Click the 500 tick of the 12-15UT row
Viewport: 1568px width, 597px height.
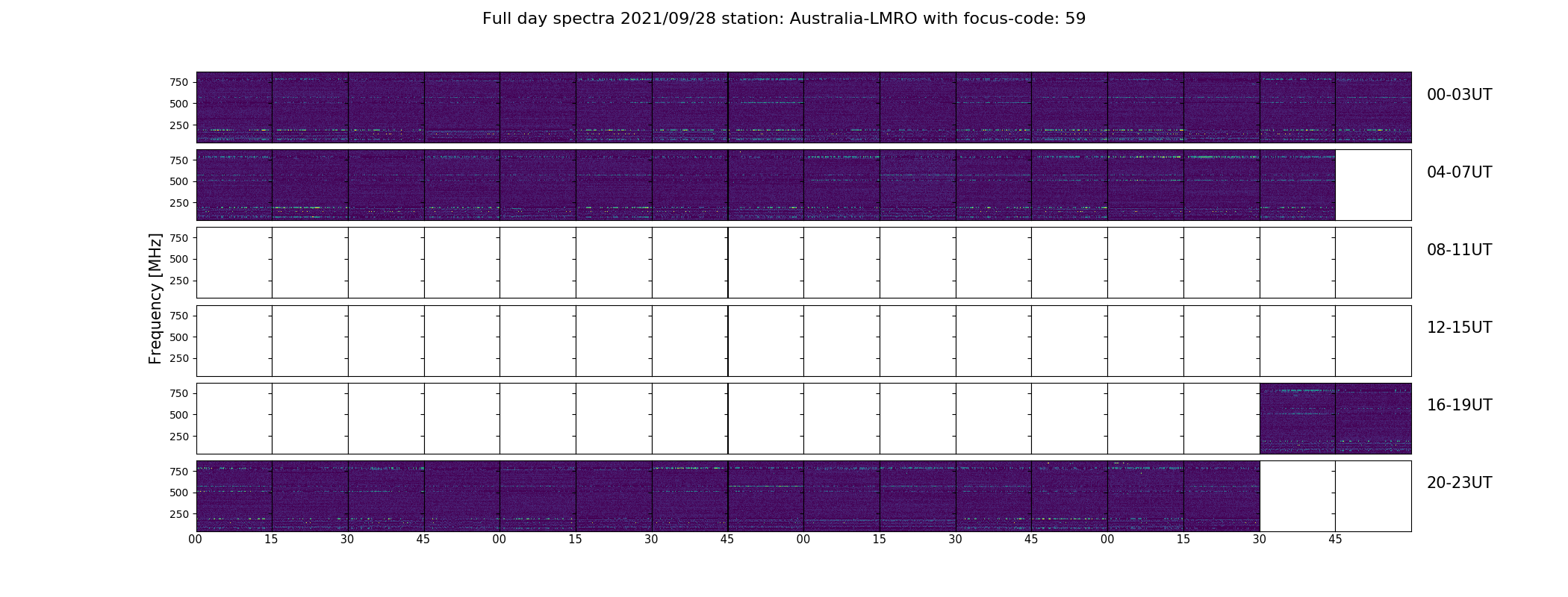[x=178, y=337]
